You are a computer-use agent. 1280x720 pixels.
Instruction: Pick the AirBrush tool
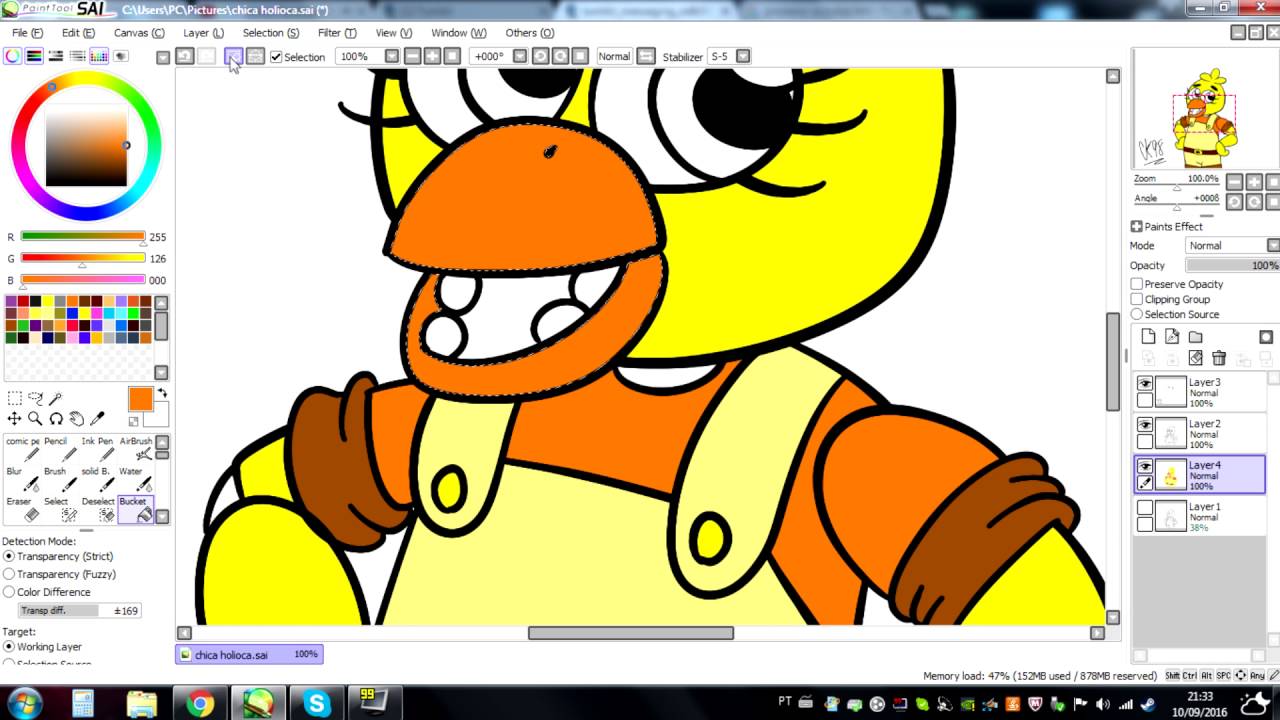[136, 449]
